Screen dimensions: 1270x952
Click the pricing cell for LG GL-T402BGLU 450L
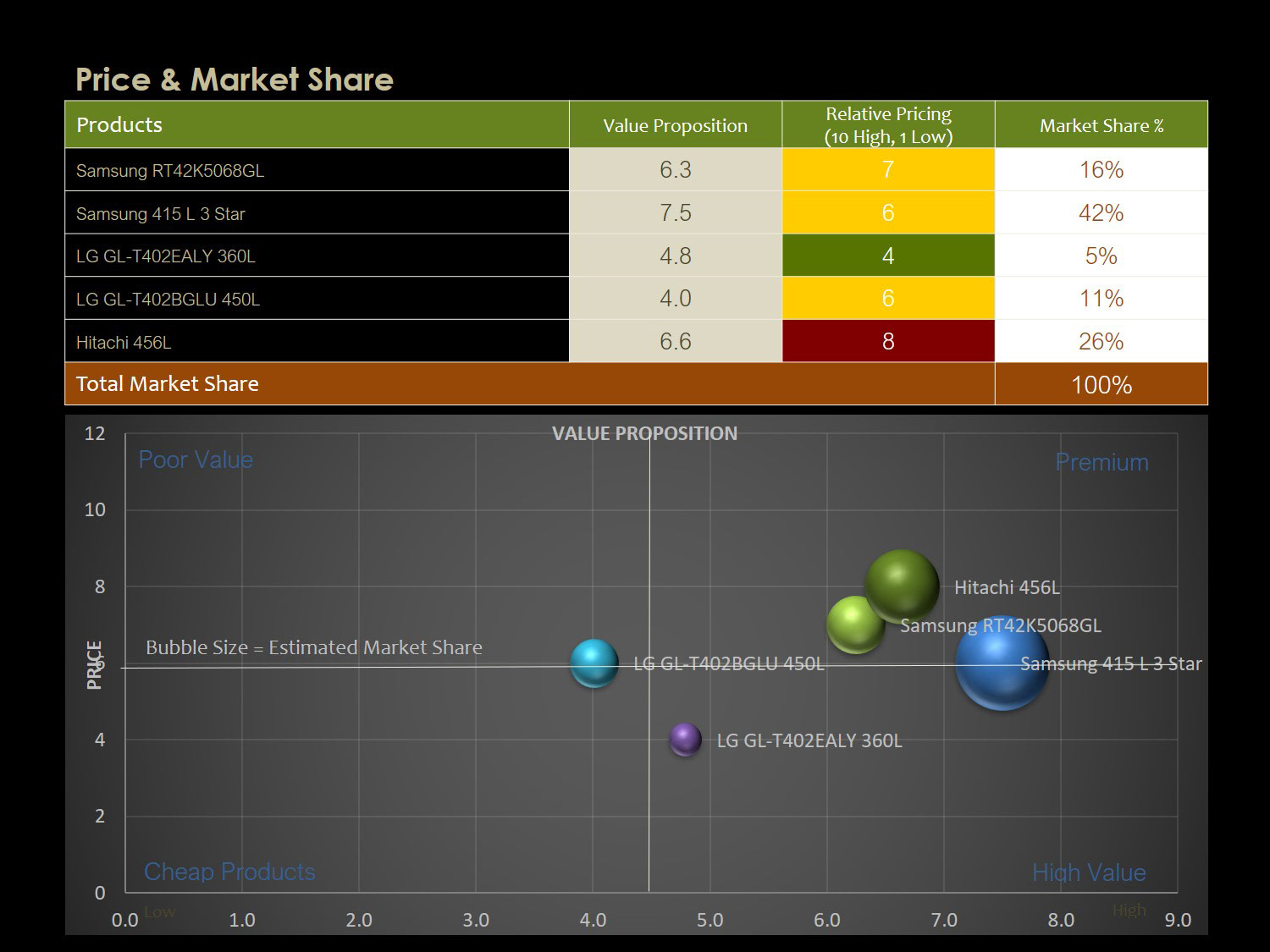[x=888, y=298]
